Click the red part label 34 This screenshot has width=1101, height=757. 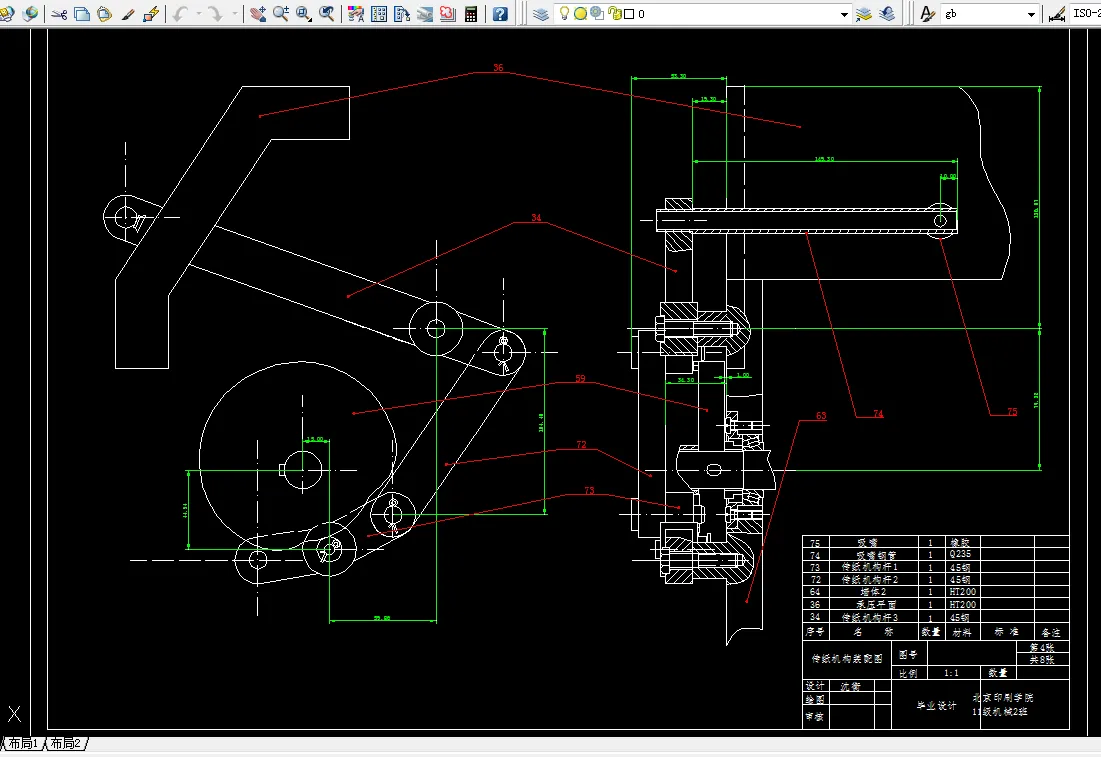(x=536, y=218)
